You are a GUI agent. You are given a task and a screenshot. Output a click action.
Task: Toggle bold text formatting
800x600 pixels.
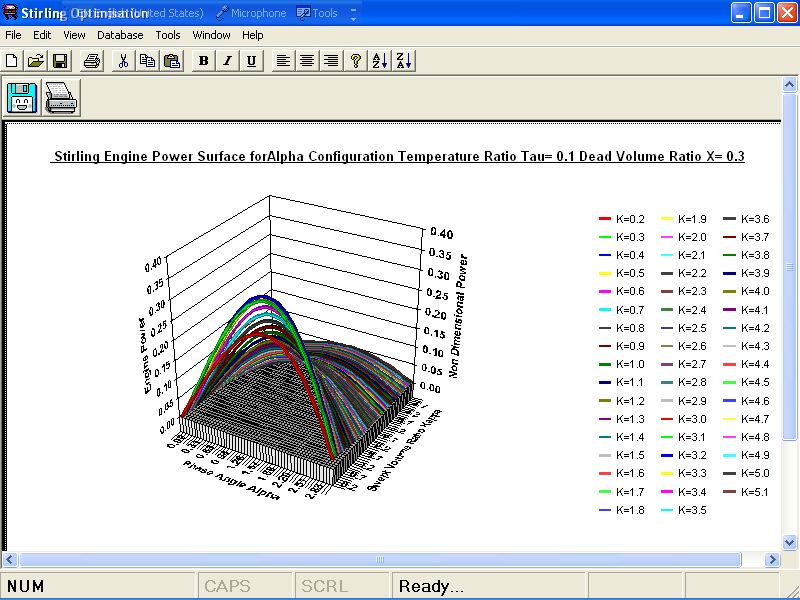pyautogui.click(x=203, y=60)
